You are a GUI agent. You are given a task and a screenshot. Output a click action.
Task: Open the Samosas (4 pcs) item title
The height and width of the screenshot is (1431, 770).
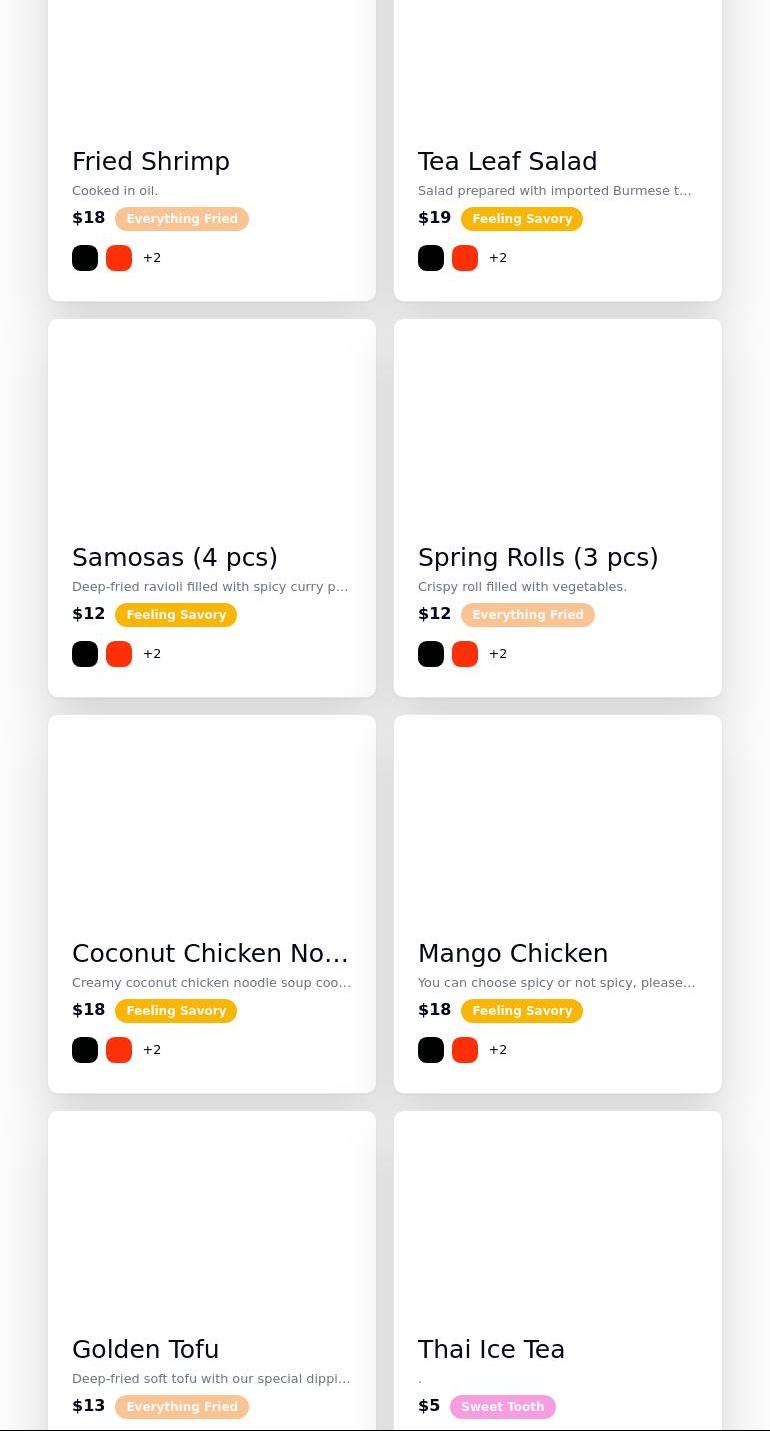[175, 557]
